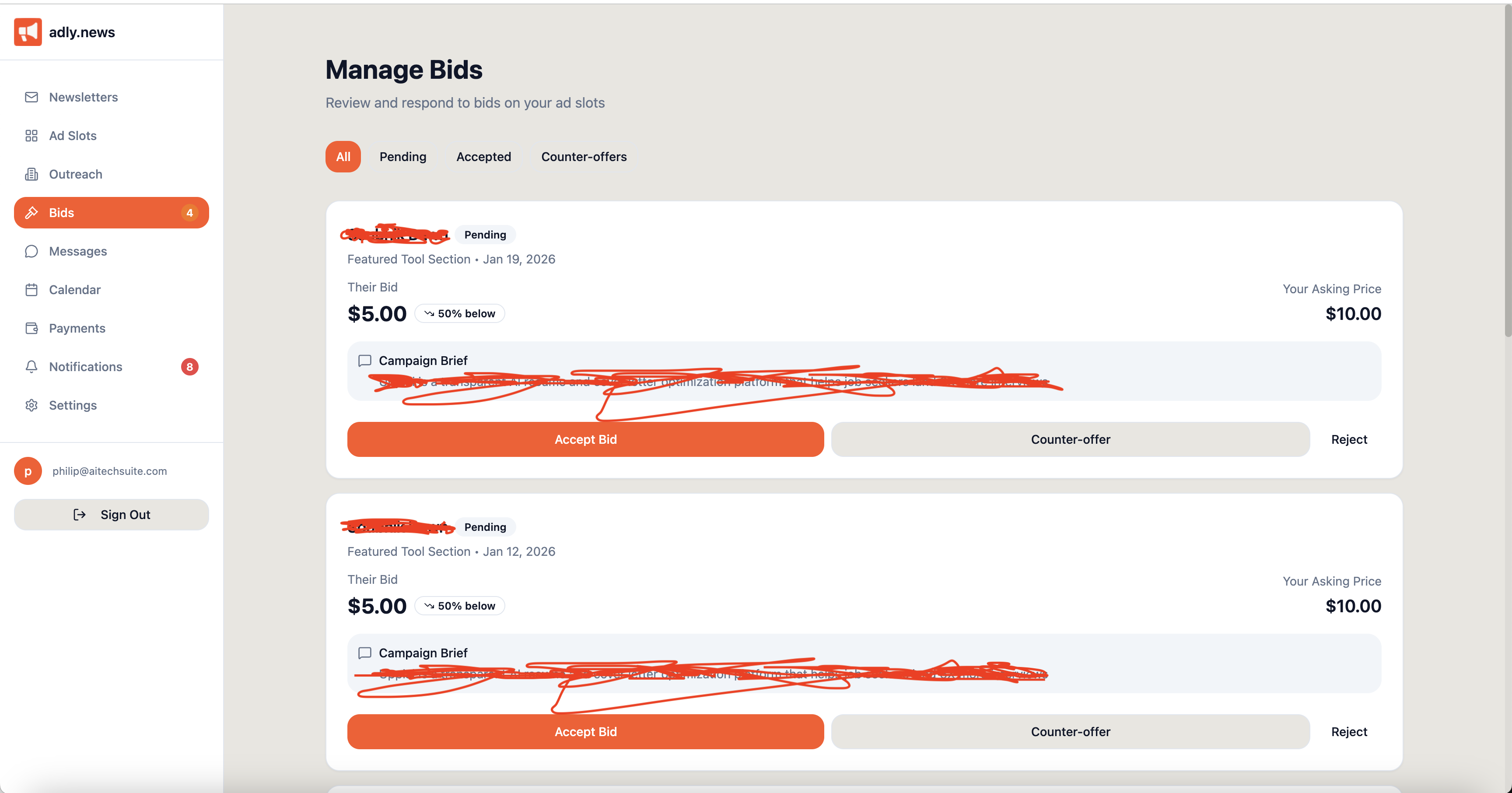Click the Outreach building icon
This screenshot has height=793, width=1512.
[x=31, y=174]
